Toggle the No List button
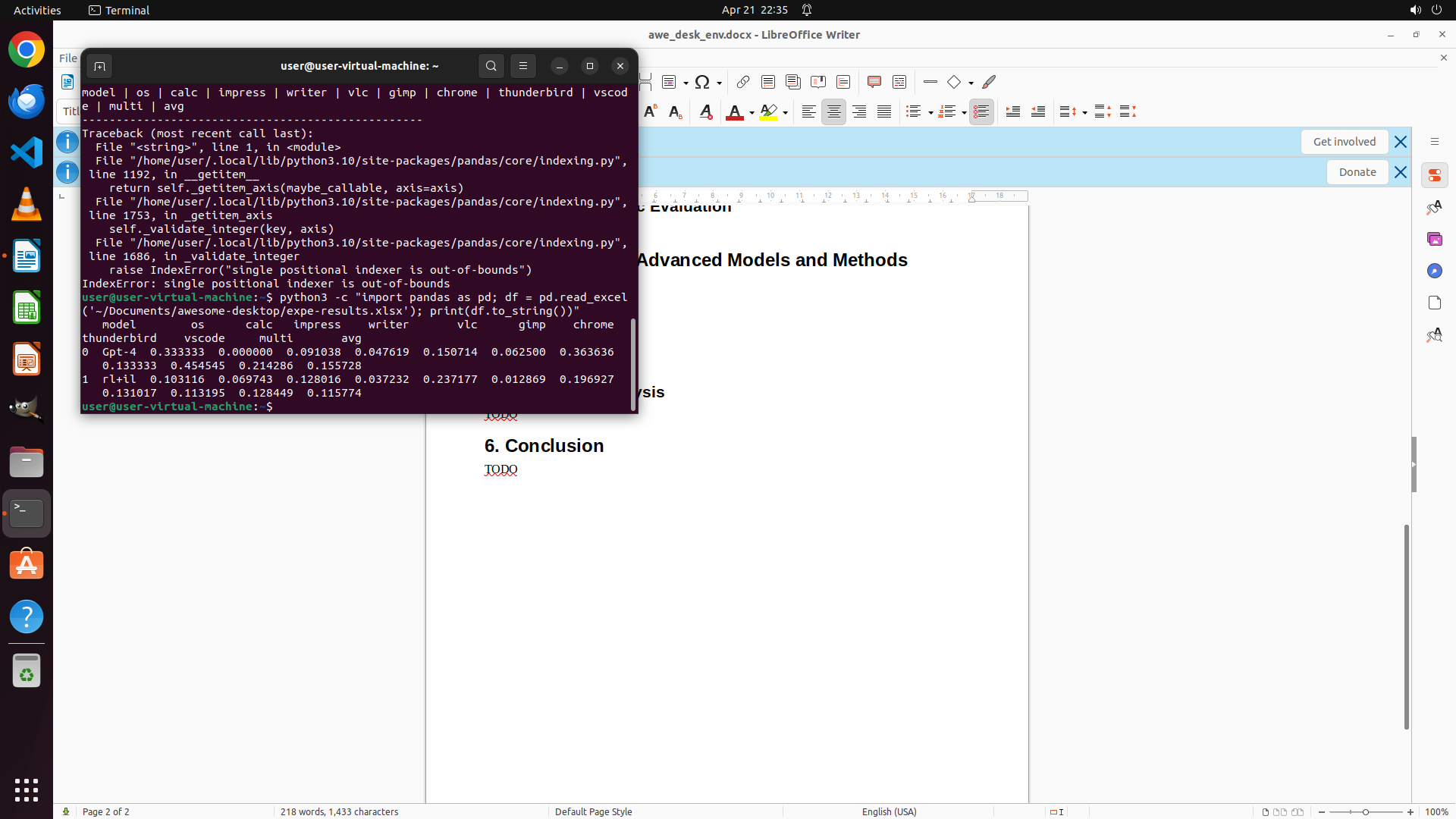The image size is (1456, 819). 981,112
